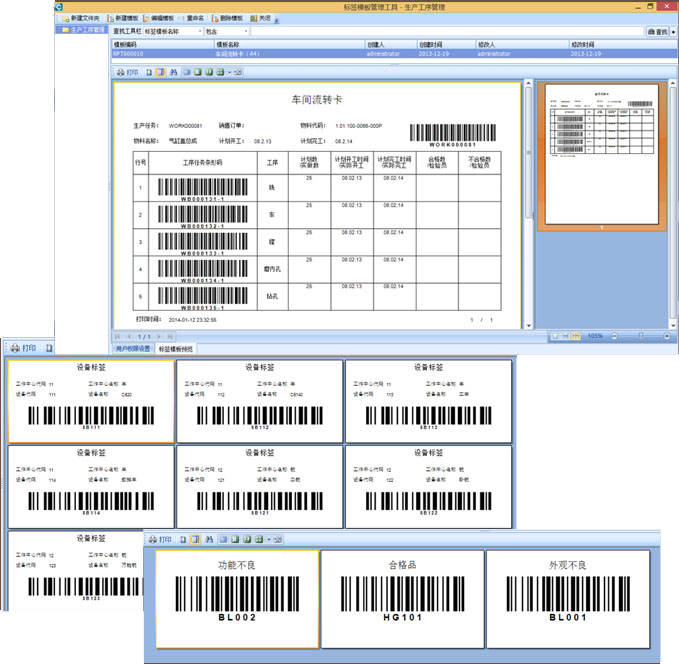Click page setup icon in equipment label window
The height and width of the screenshot is (664, 679).
tap(49, 348)
